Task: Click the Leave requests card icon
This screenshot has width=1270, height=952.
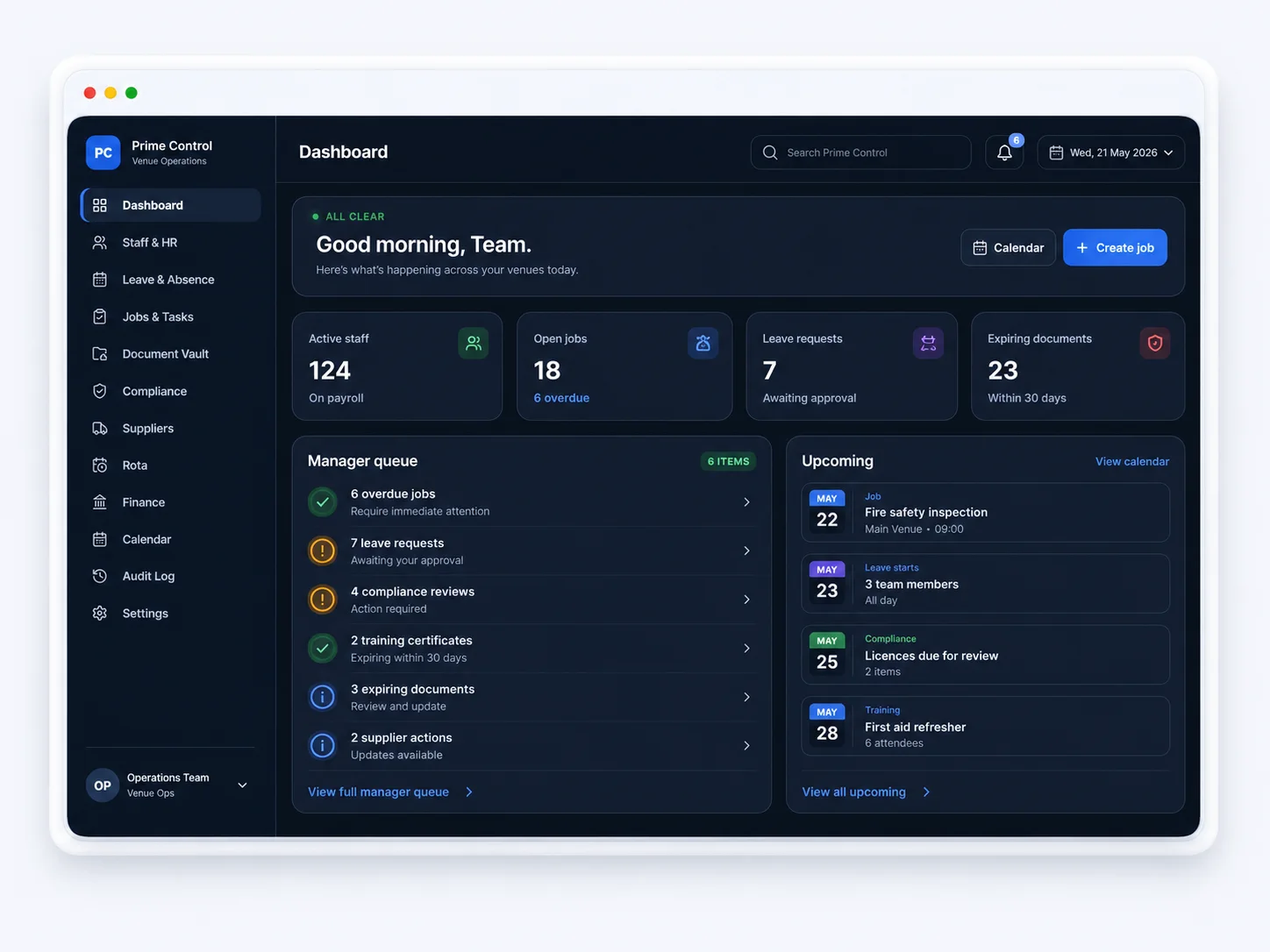Action: tap(928, 344)
